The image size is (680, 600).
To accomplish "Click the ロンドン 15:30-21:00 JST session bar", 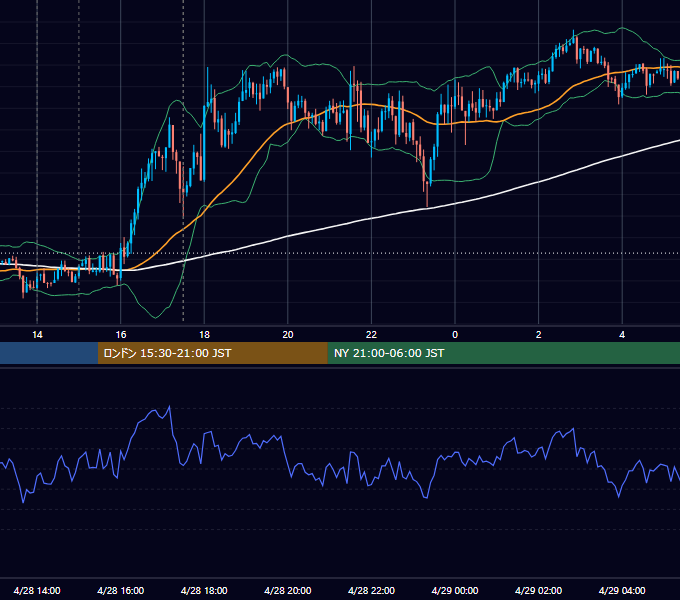I will (x=212, y=353).
